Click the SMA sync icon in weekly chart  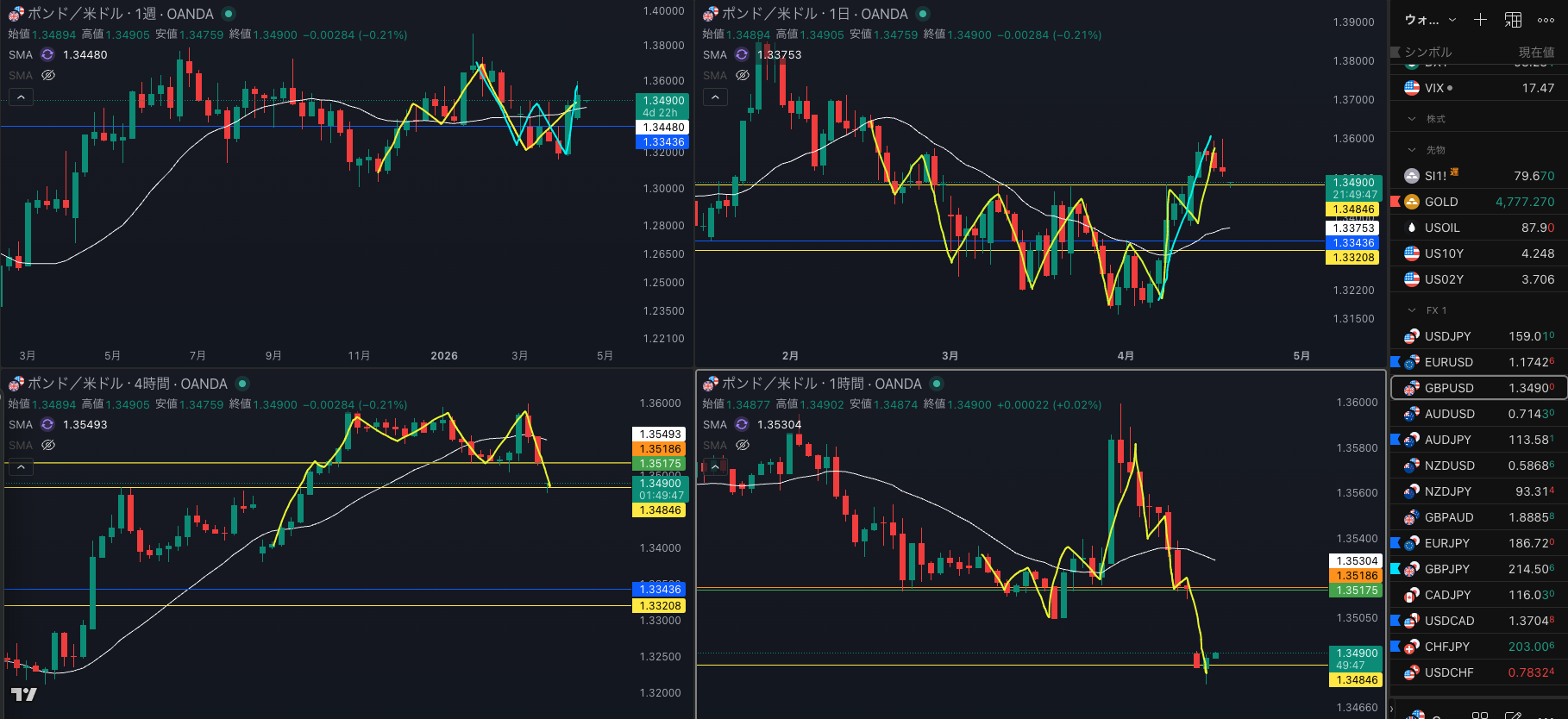[47, 54]
